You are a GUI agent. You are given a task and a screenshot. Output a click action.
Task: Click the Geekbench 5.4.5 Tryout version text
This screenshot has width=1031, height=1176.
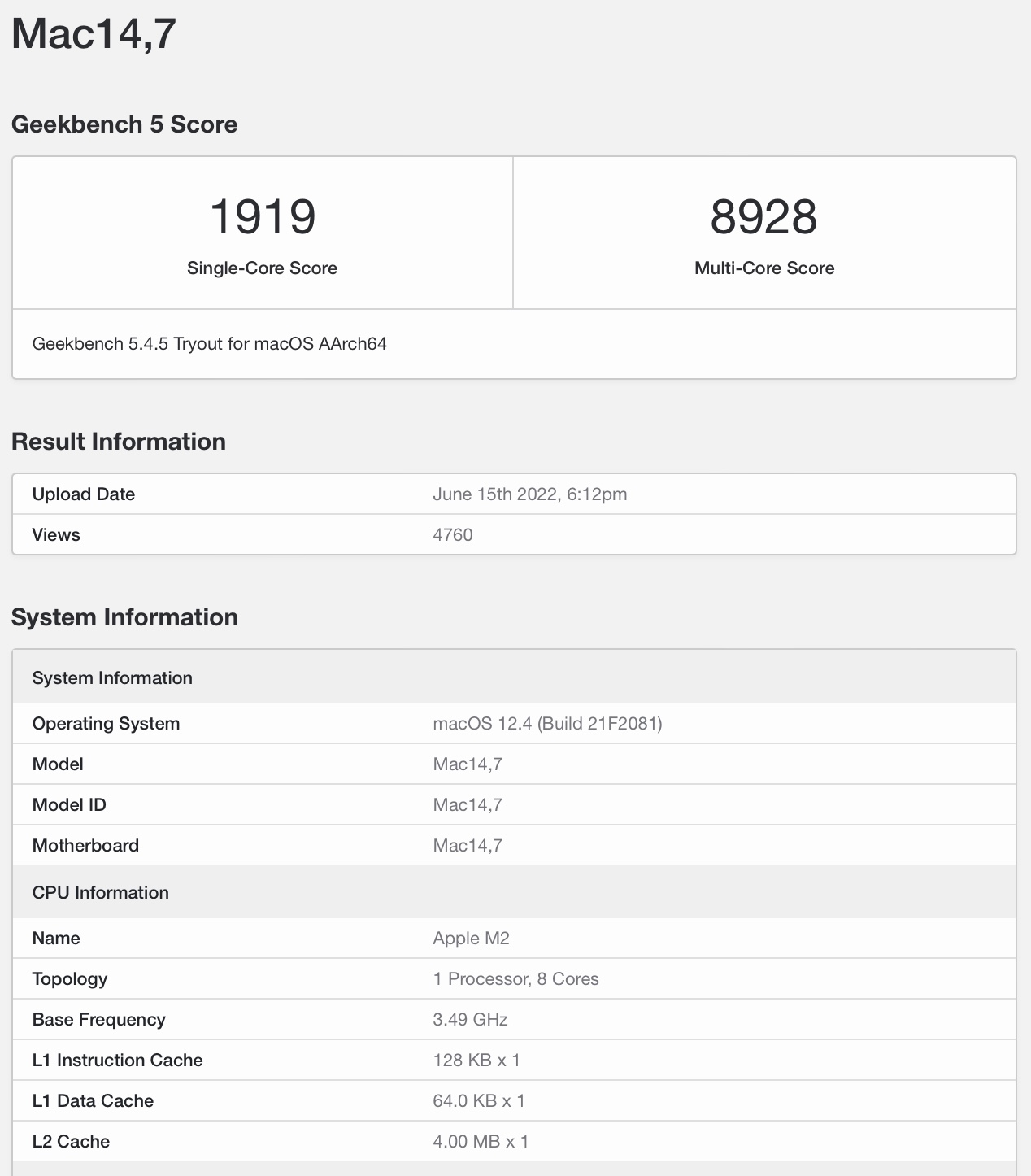click(x=209, y=344)
